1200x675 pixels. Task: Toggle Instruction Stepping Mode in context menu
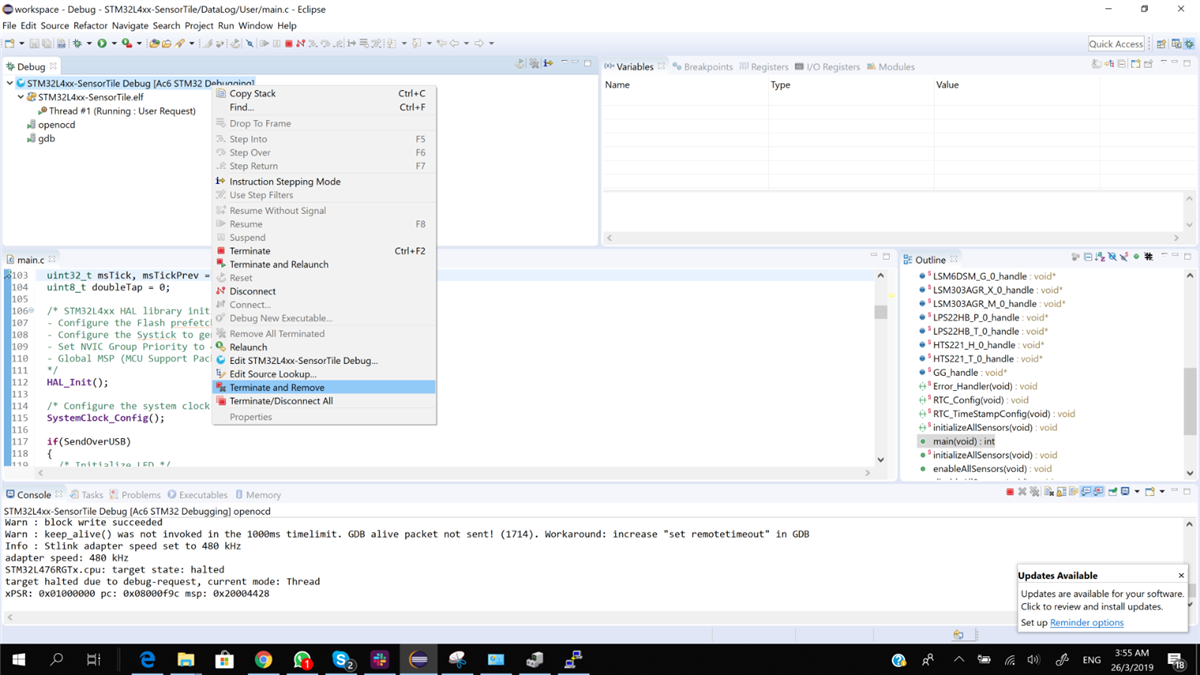click(285, 181)
